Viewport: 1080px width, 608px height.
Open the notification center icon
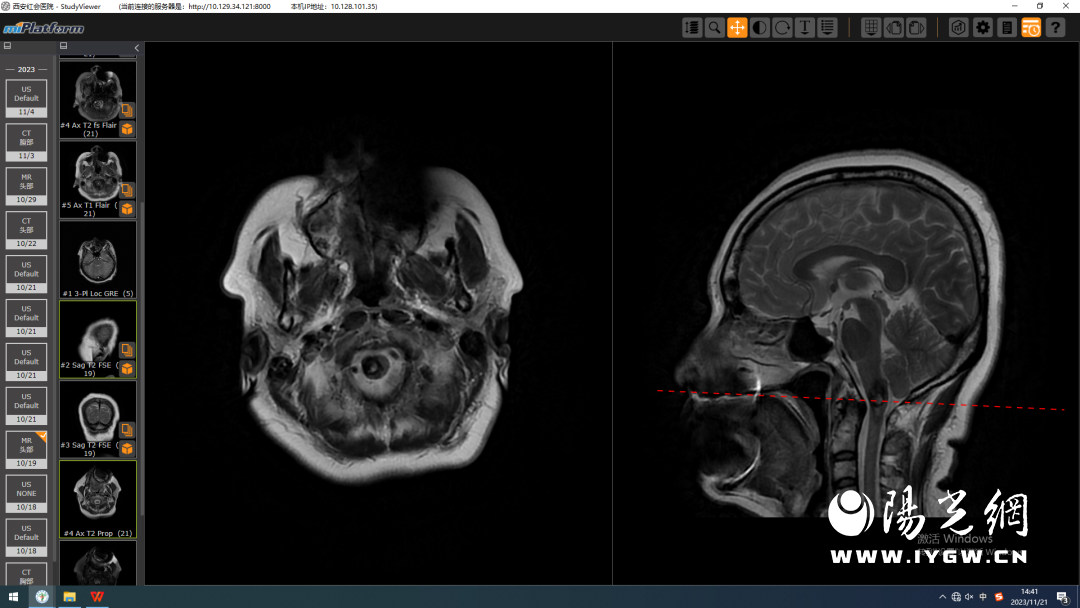coord(1063,597)
